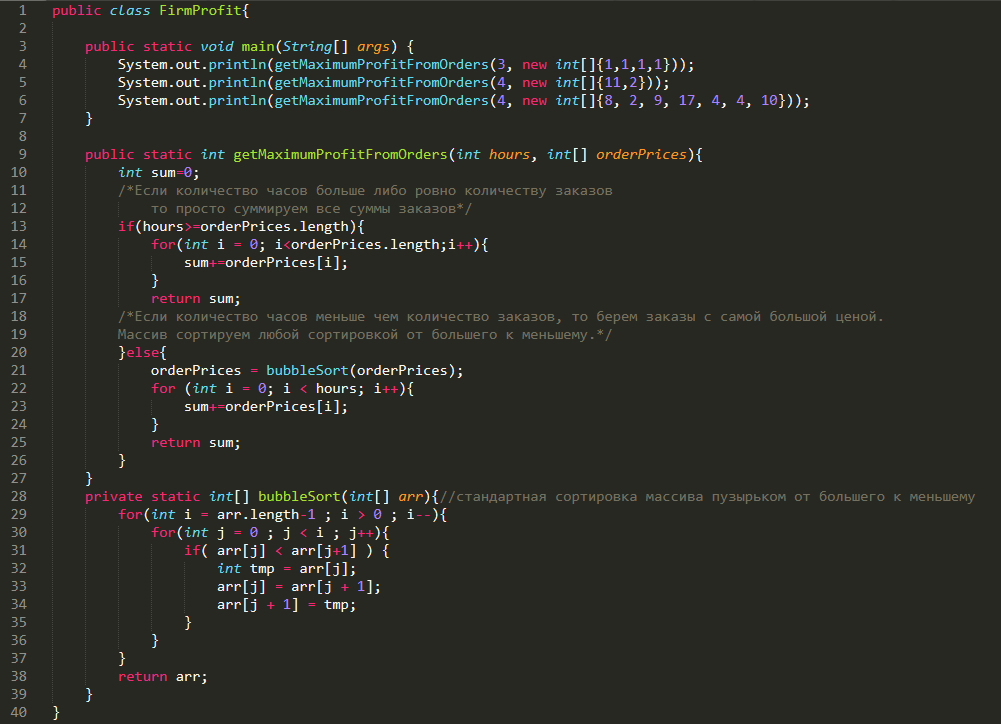This screenshot has height=724, width=1001.
Task: Click the class name FirmProfit on line 1
Action: click(x=200, y=10)
